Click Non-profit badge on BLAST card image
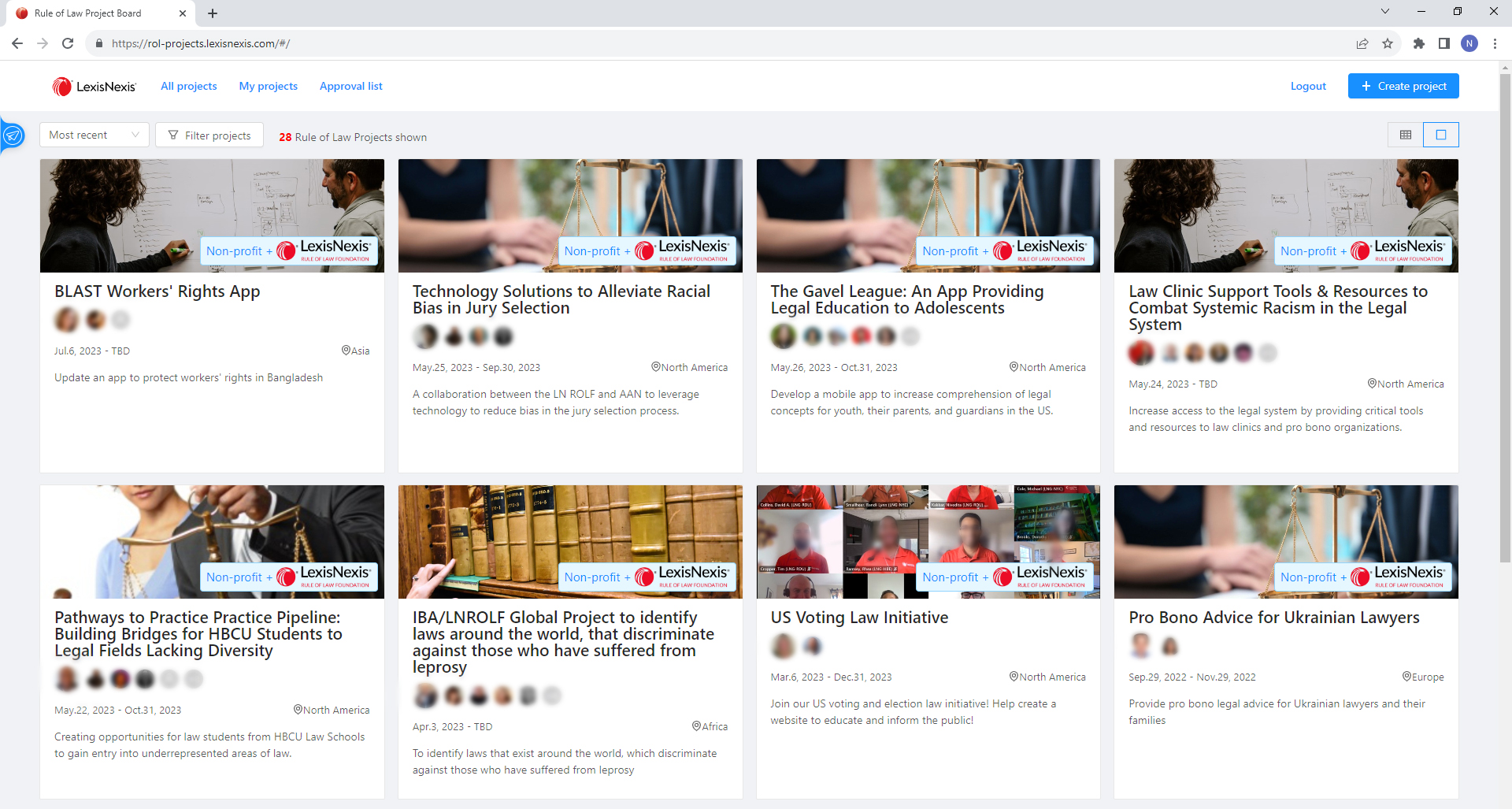 288,251
